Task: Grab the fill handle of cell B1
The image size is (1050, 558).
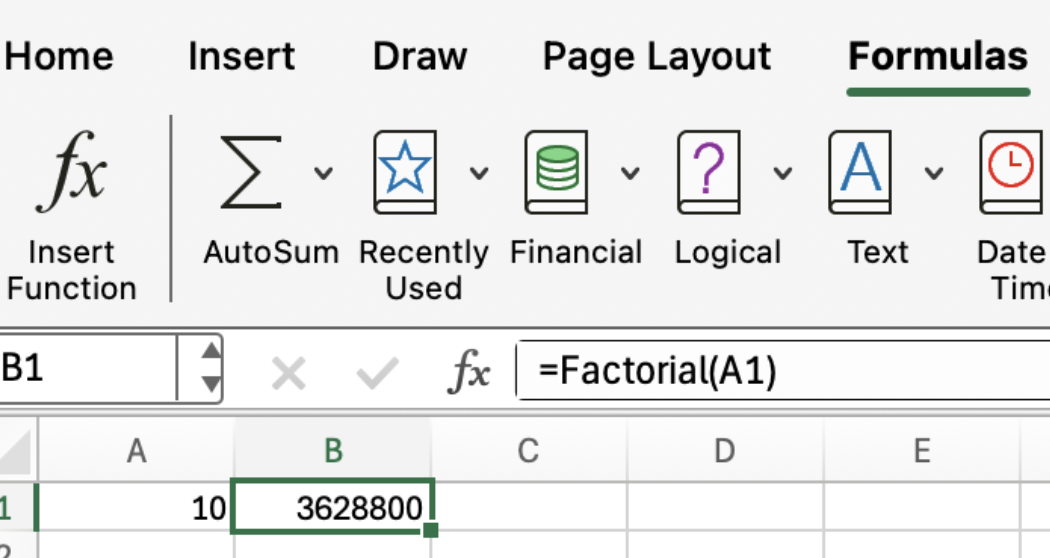Action: point(431,531)
